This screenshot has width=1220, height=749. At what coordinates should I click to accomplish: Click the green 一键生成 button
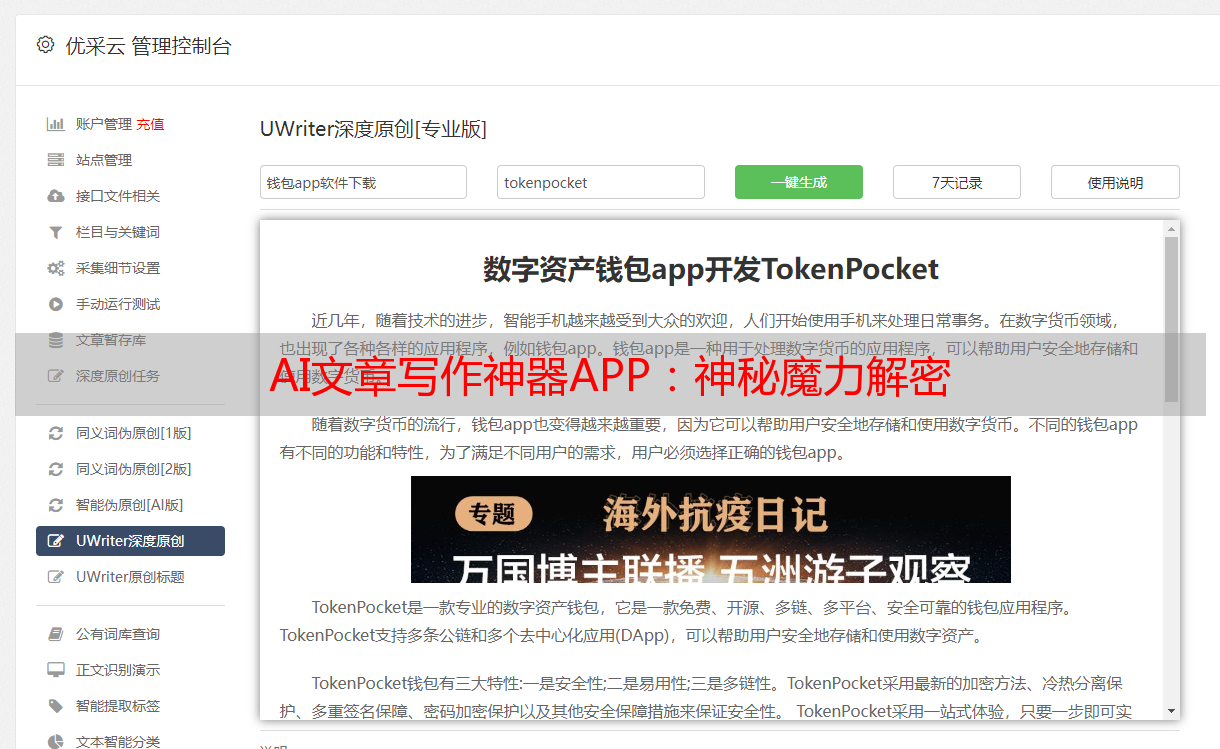799,182
